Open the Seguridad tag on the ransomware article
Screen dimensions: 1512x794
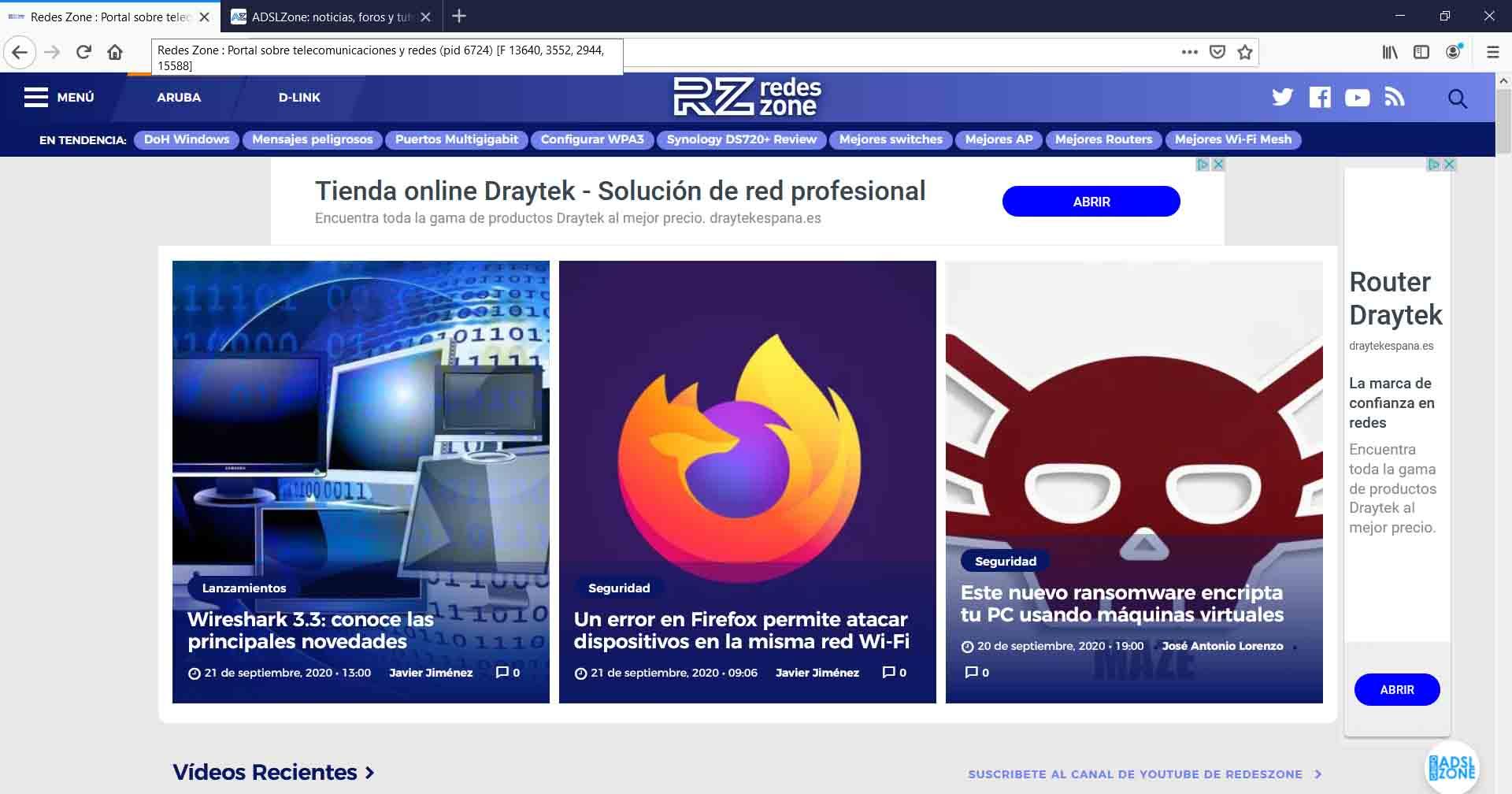[x=1006, y=561]
